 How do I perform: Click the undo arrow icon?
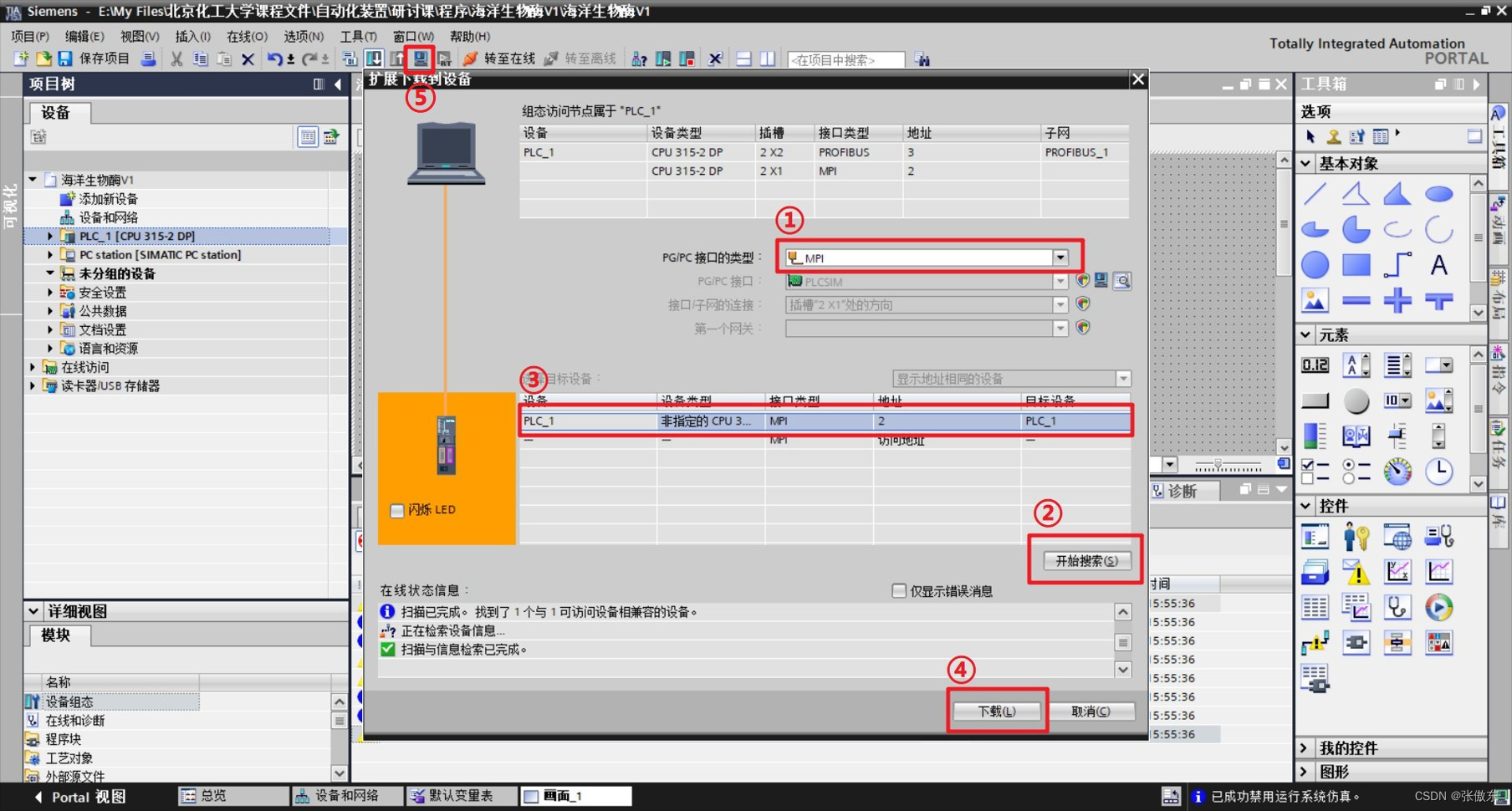[x=274, y=59]
